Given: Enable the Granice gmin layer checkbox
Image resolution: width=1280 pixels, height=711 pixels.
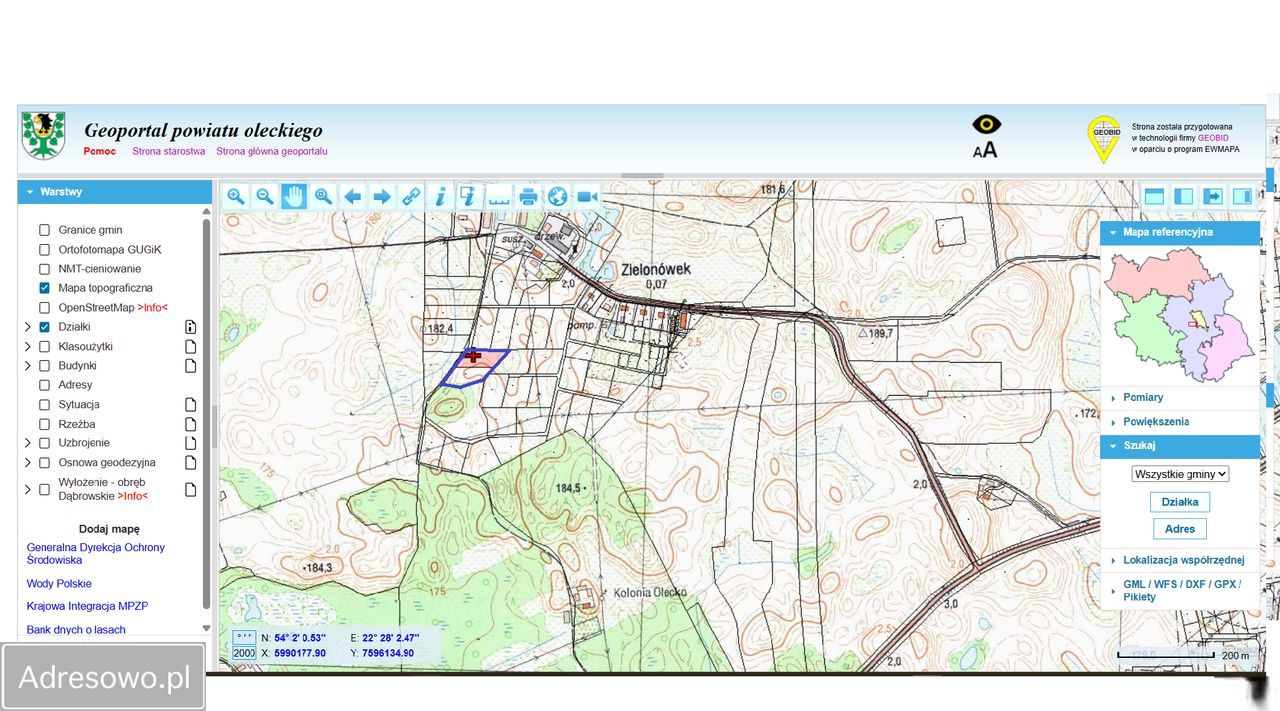Looking at the screenshot, I should tap(44, 230).
